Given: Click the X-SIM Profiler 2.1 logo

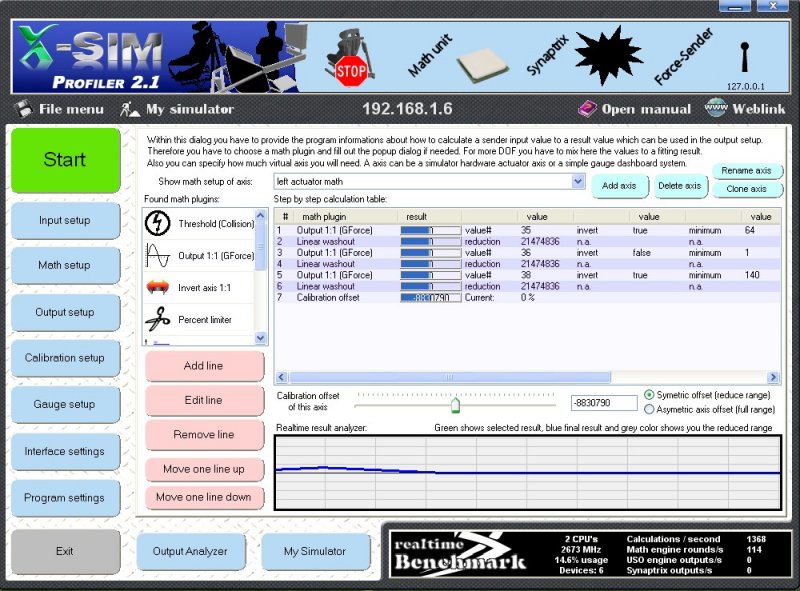Looking at the screenshot, I should (89, 57).
